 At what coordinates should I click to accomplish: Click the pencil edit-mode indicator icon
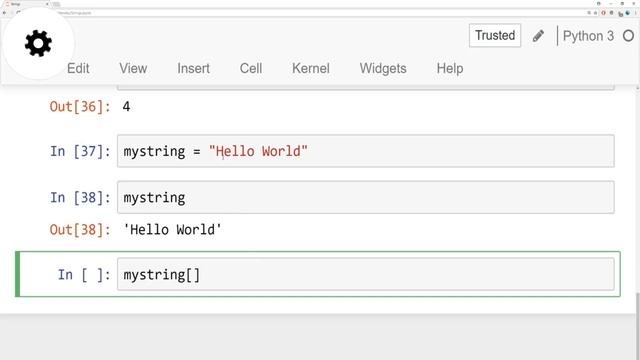point(538,36)
